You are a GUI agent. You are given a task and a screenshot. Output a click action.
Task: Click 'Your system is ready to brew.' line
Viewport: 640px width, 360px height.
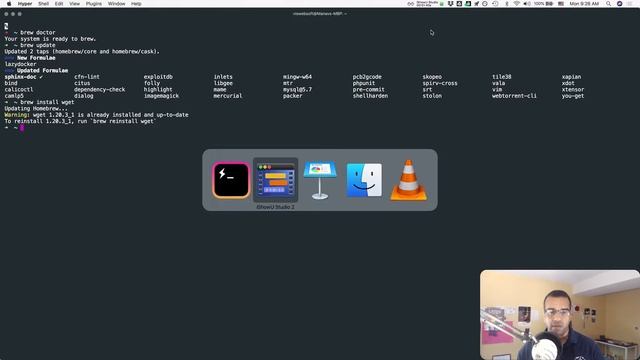pyautogui.click(x=50, y=39)
